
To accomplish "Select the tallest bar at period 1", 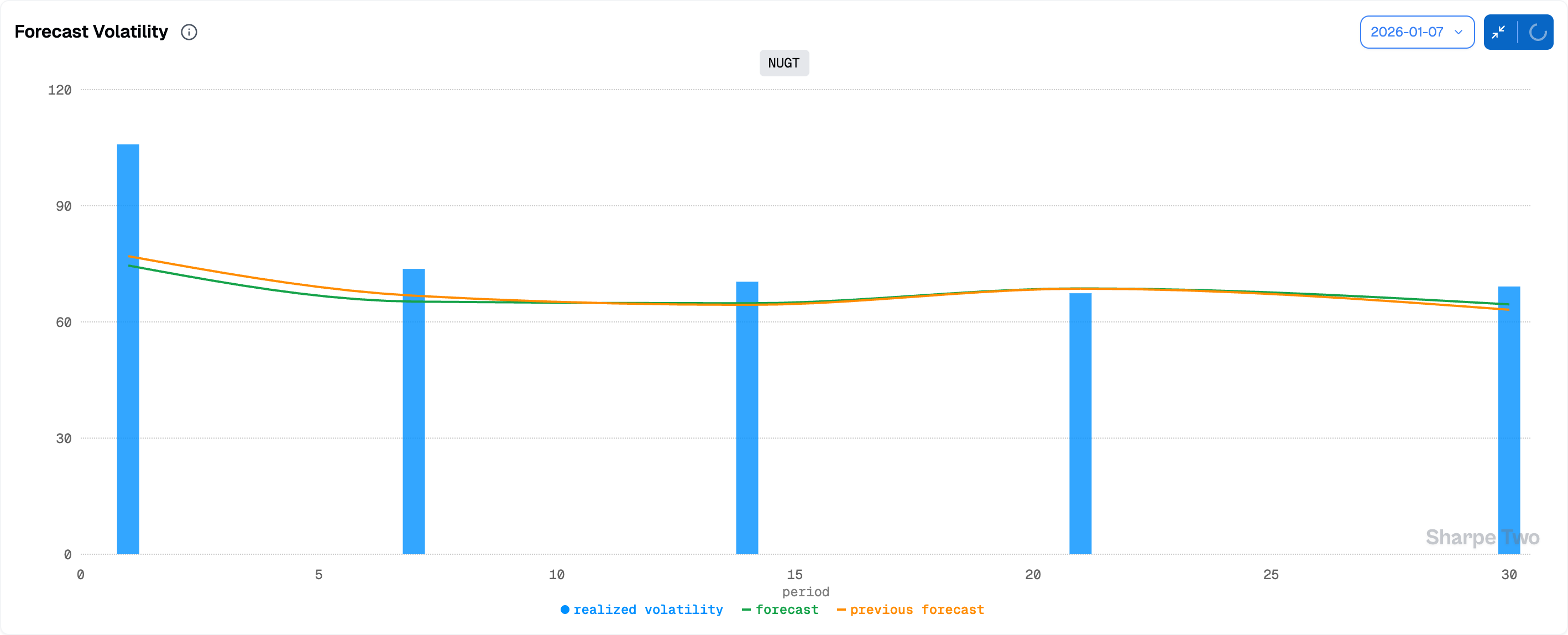I will click(x=128, y=349).
